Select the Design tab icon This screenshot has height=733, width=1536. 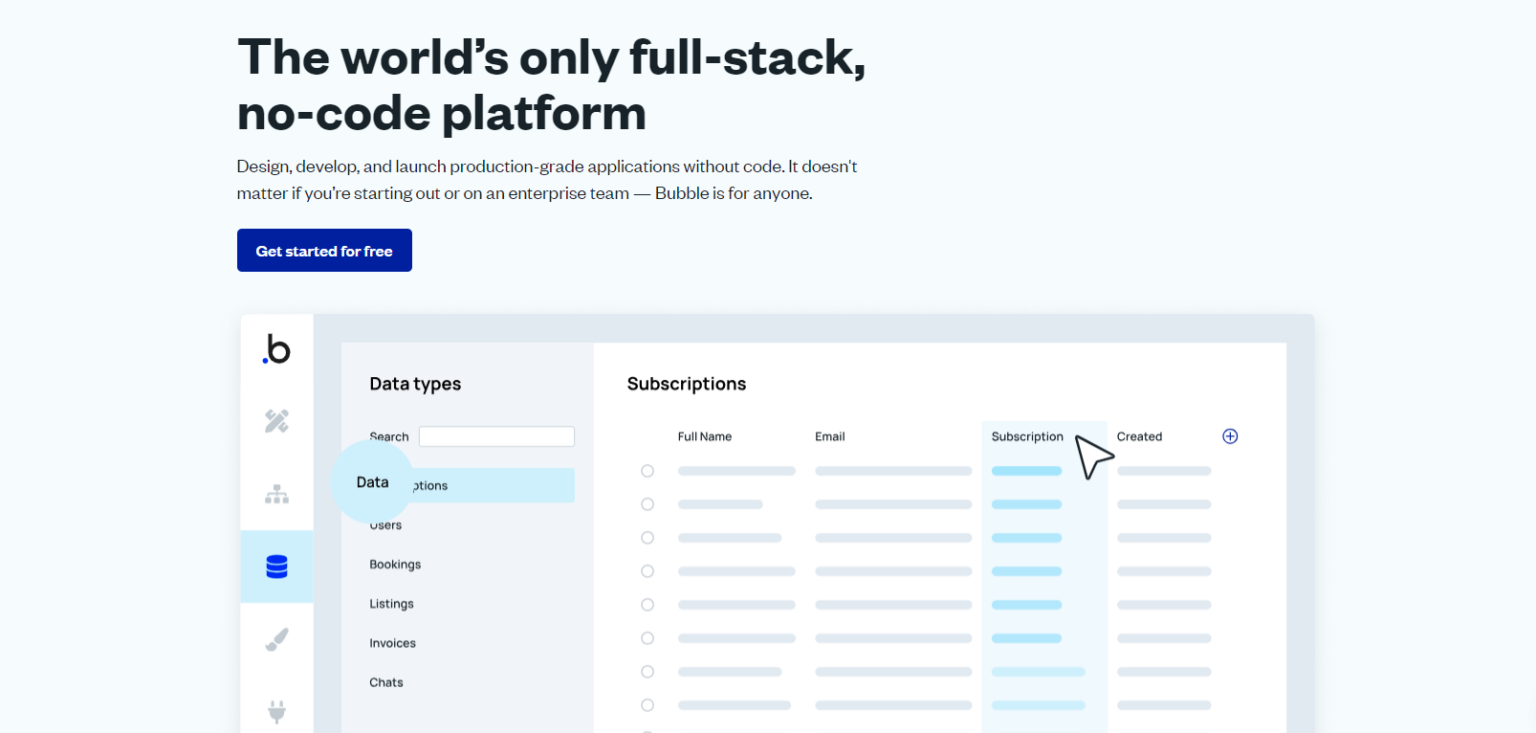click(277, 421)
